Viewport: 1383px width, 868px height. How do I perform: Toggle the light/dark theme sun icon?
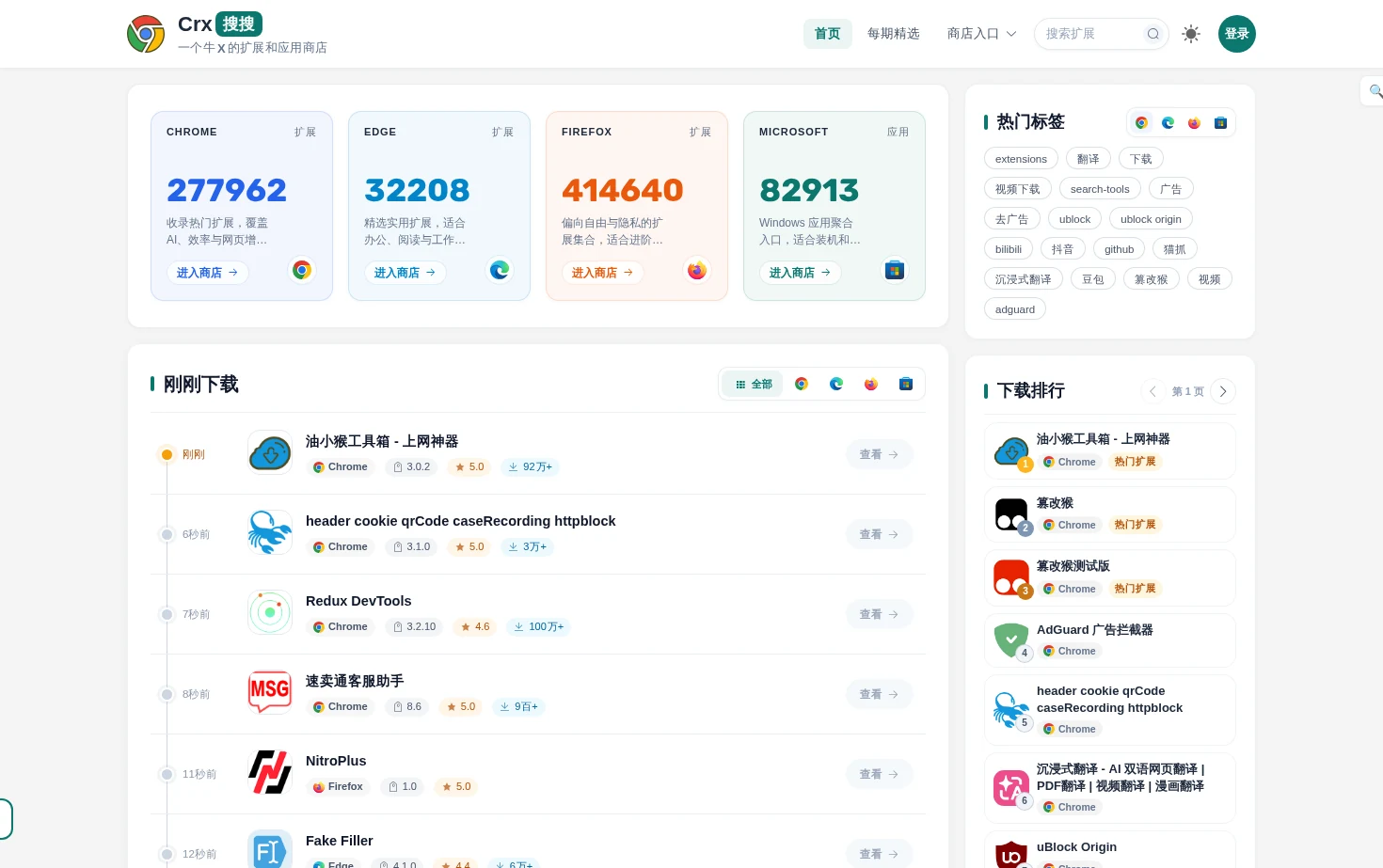click(1191, 34)
